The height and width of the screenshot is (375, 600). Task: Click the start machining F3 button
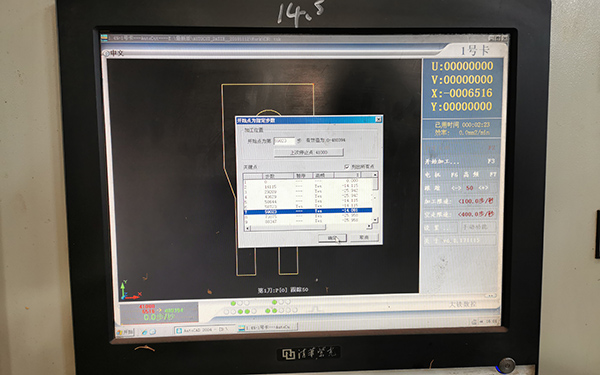460,161
